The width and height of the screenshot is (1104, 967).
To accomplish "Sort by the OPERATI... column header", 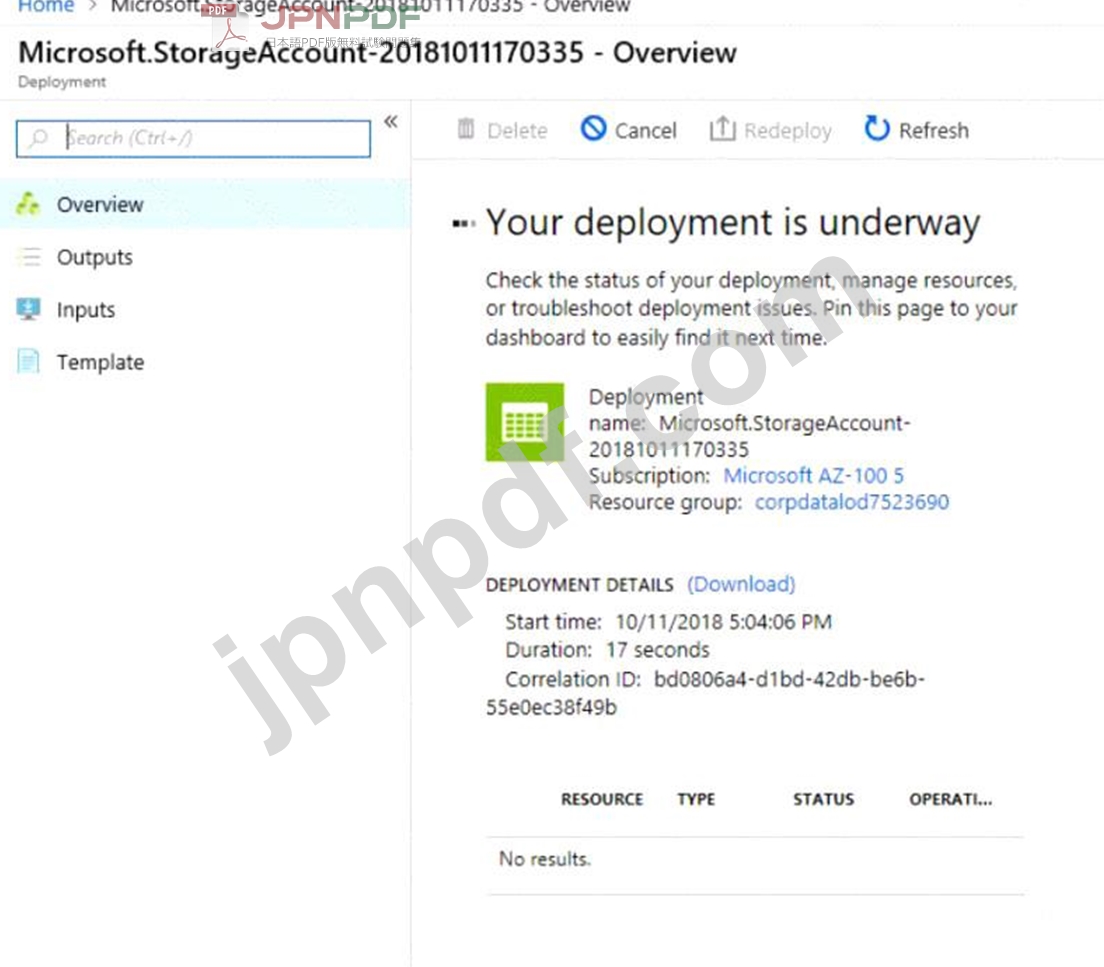I will 951,799.
